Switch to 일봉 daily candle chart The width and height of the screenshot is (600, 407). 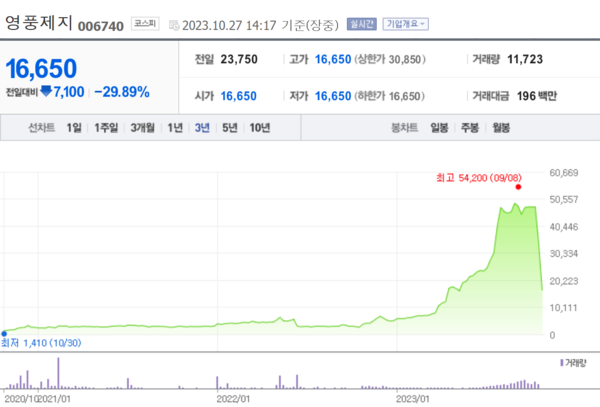[x=439, y=128]
